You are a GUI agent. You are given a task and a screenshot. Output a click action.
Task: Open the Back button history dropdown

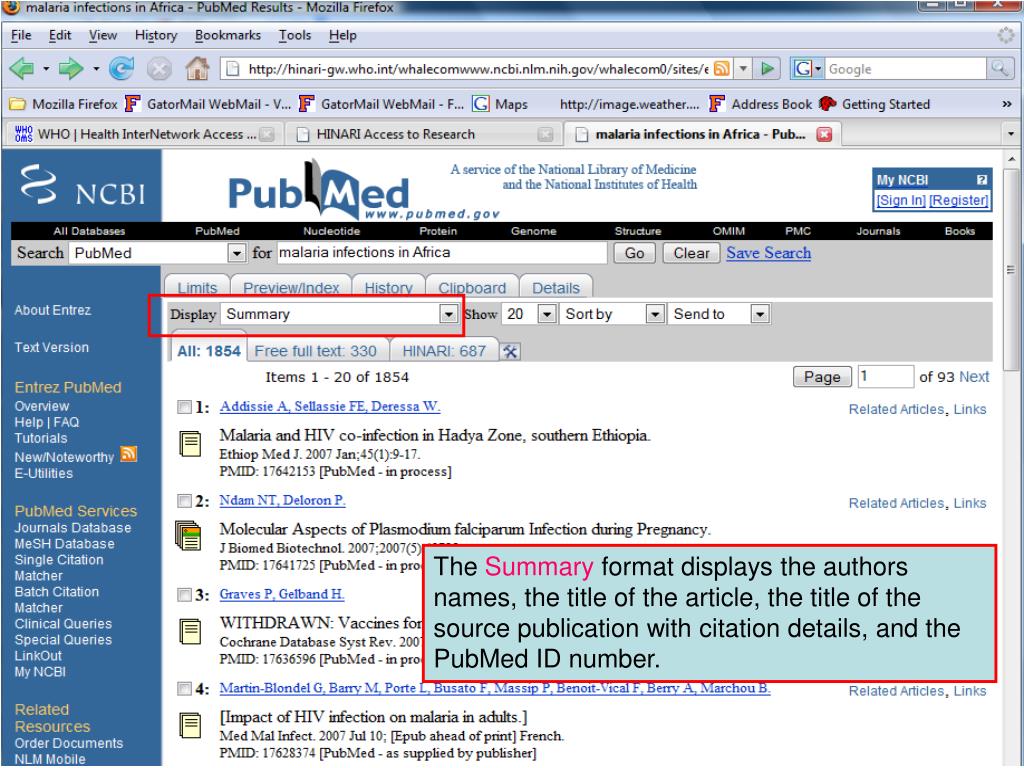46,69
